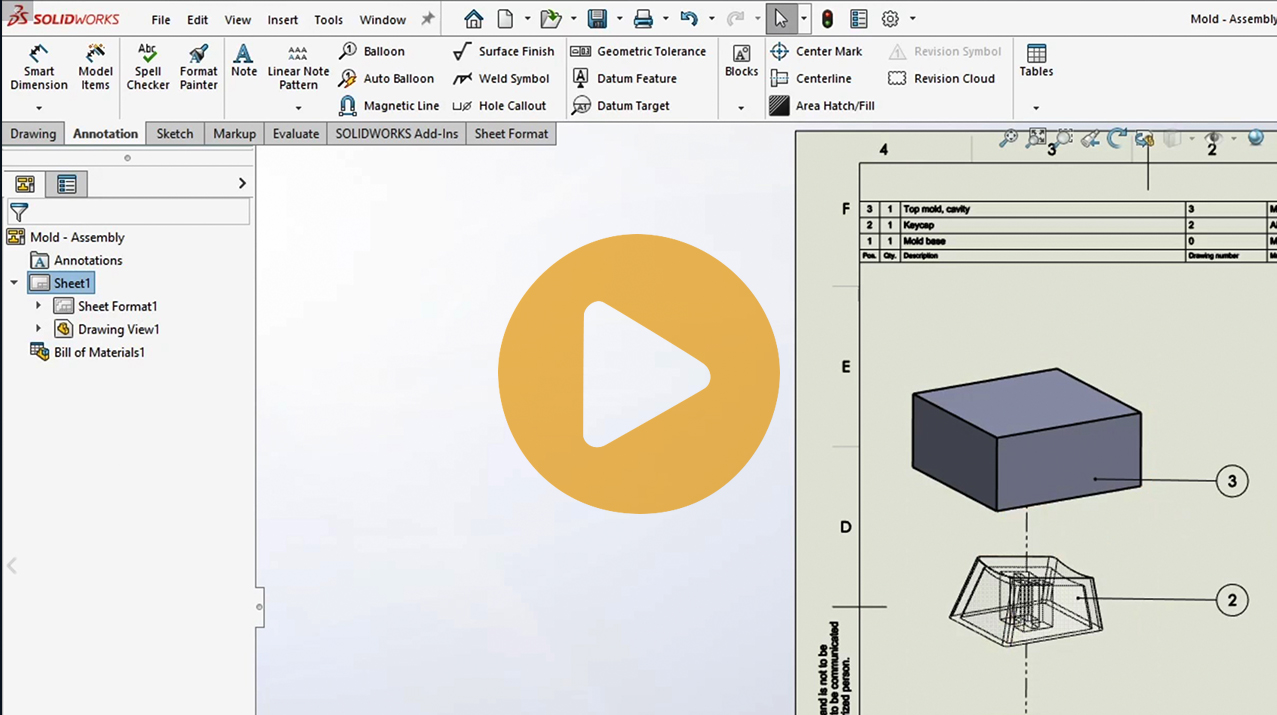The width and height of the screenshot is (1277, 715).
Task: Insert a Center Mark
Action: 817,51
